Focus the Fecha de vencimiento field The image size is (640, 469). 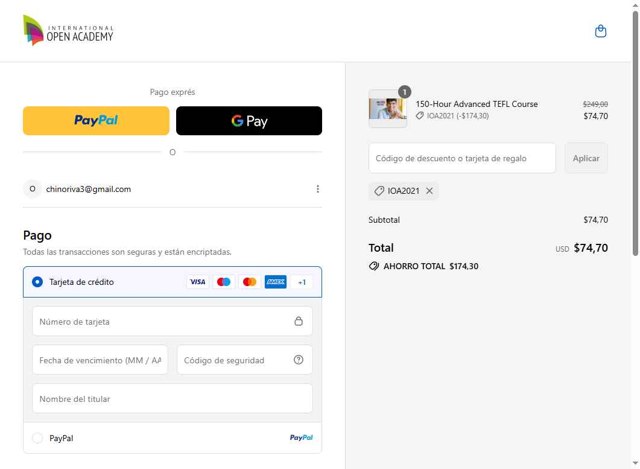[100, 360]
